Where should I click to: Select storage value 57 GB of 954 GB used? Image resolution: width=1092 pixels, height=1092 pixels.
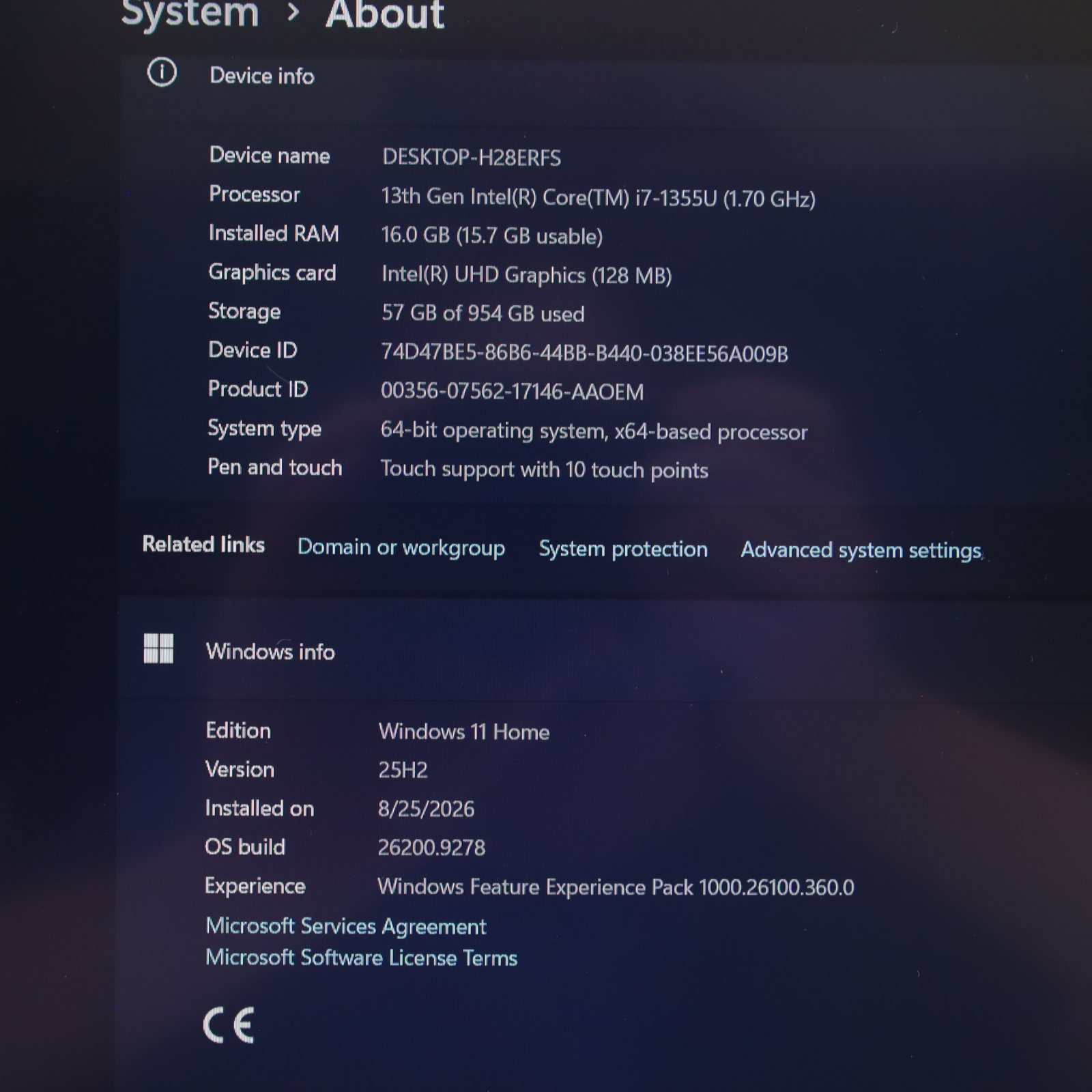coord(483,313)
